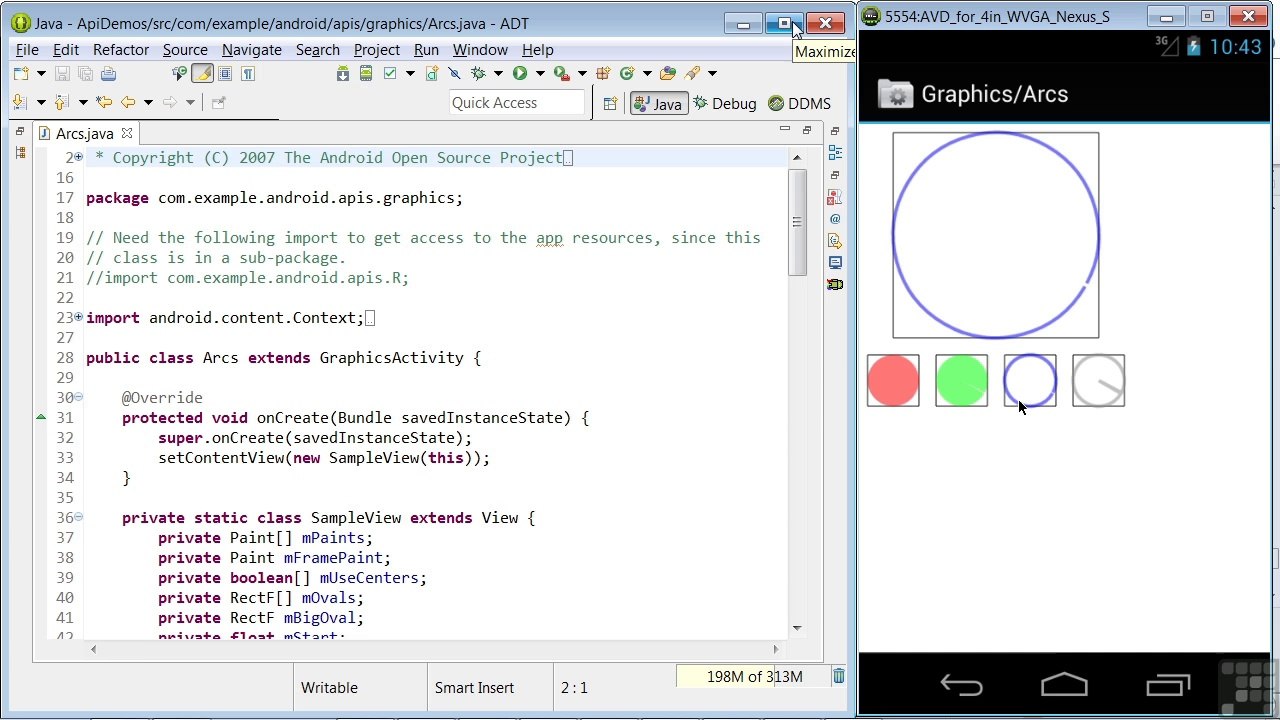Image resolution: width=1280 pixels, height=720 pixels.
Task: Open the File menu
Action: point(28,50)
